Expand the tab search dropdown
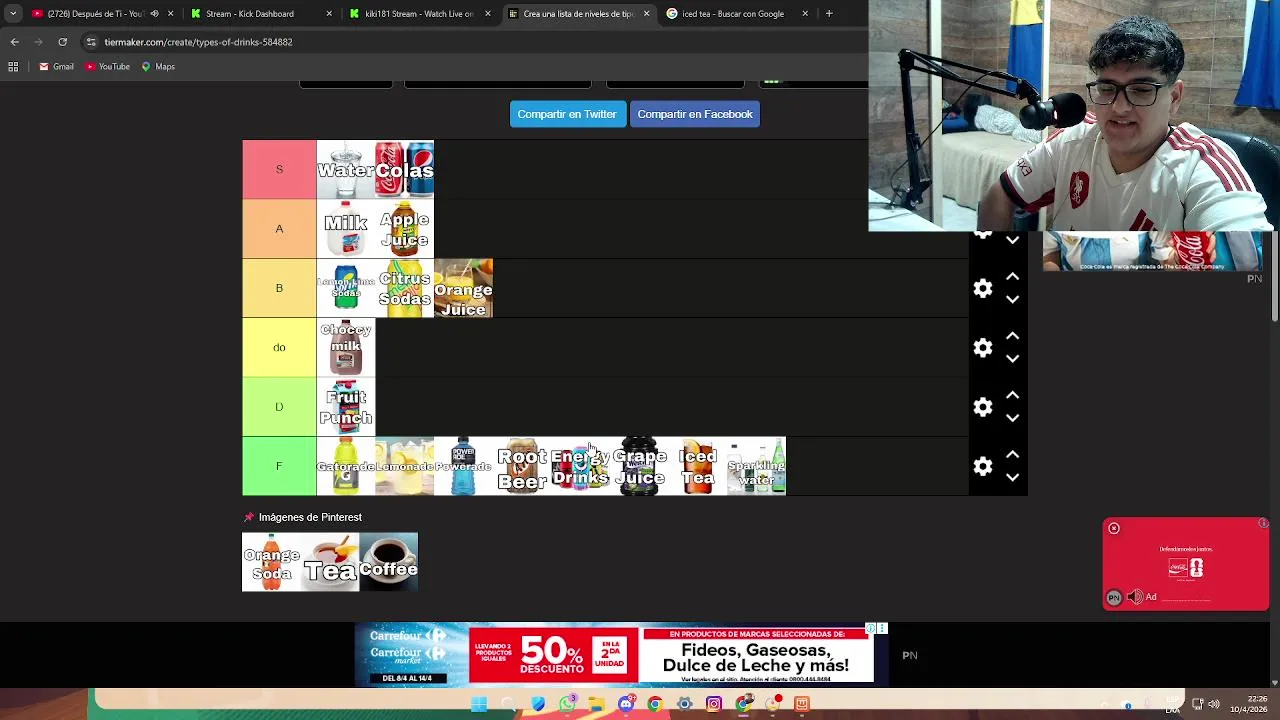 click(12, 13)
